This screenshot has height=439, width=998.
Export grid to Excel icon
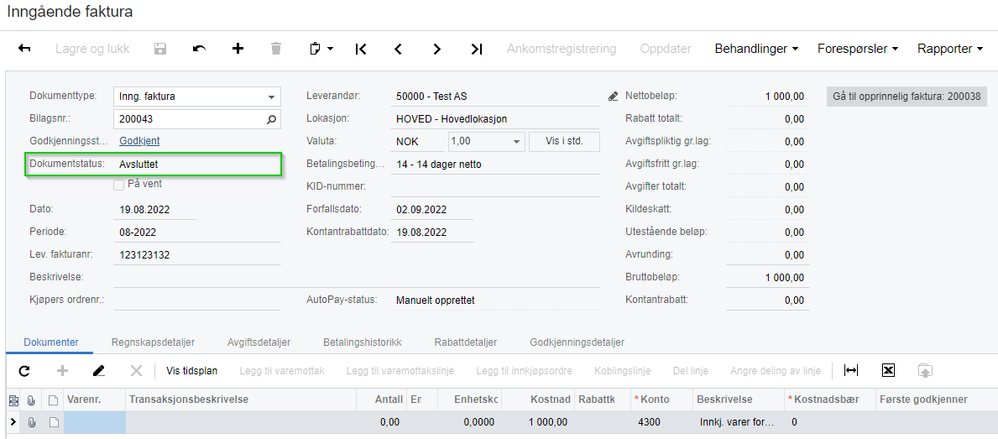coord(889,370)
